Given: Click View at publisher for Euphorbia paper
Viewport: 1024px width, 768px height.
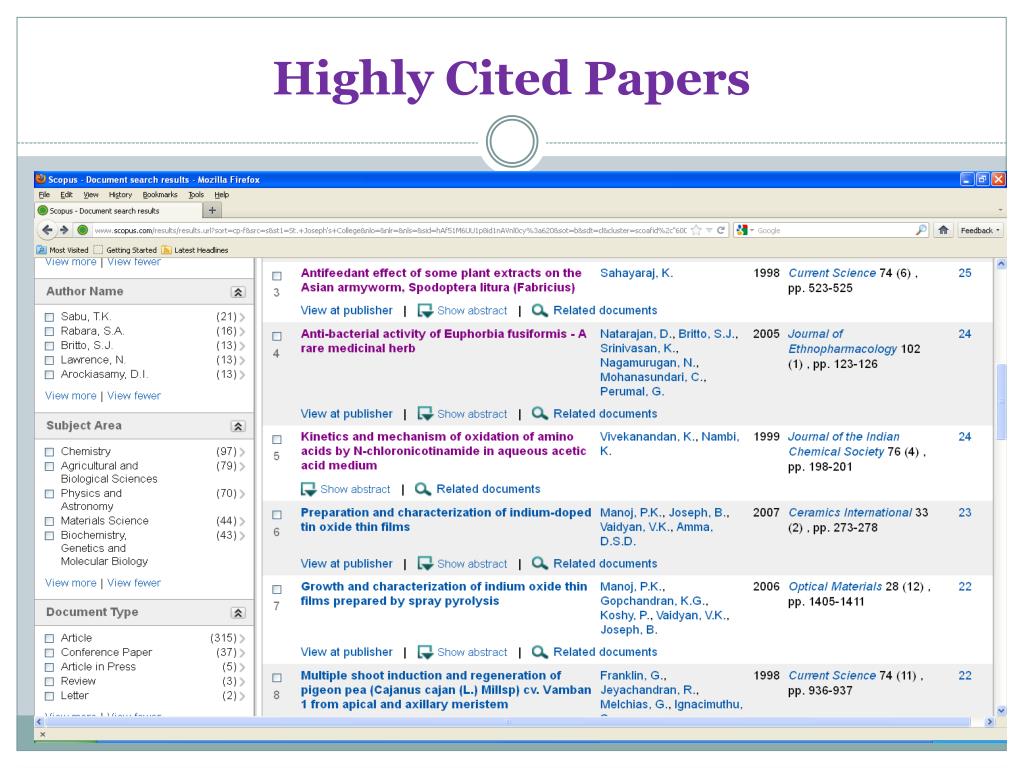Looking at the screenshot, I should point(346,414).
